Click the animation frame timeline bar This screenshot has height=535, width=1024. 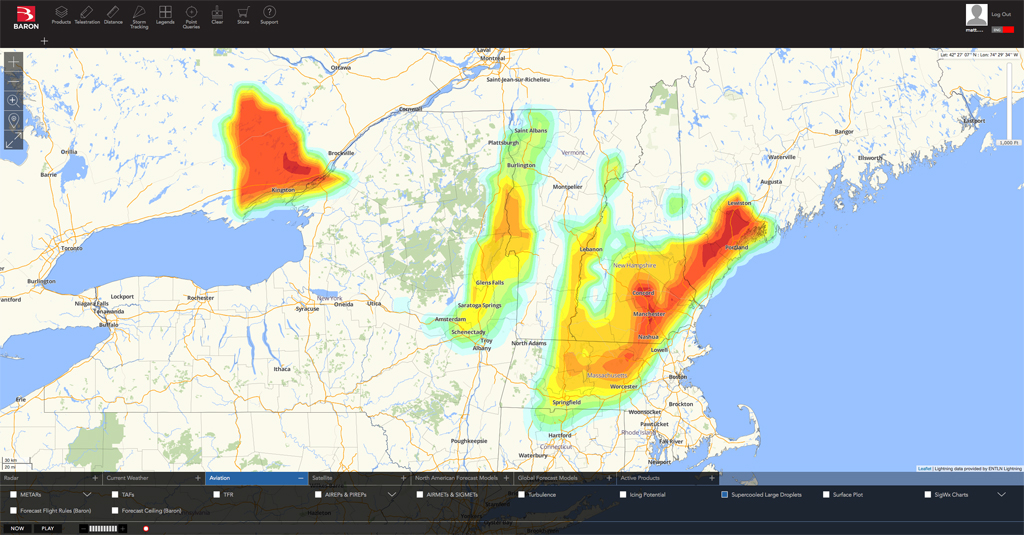coord(103,528)
